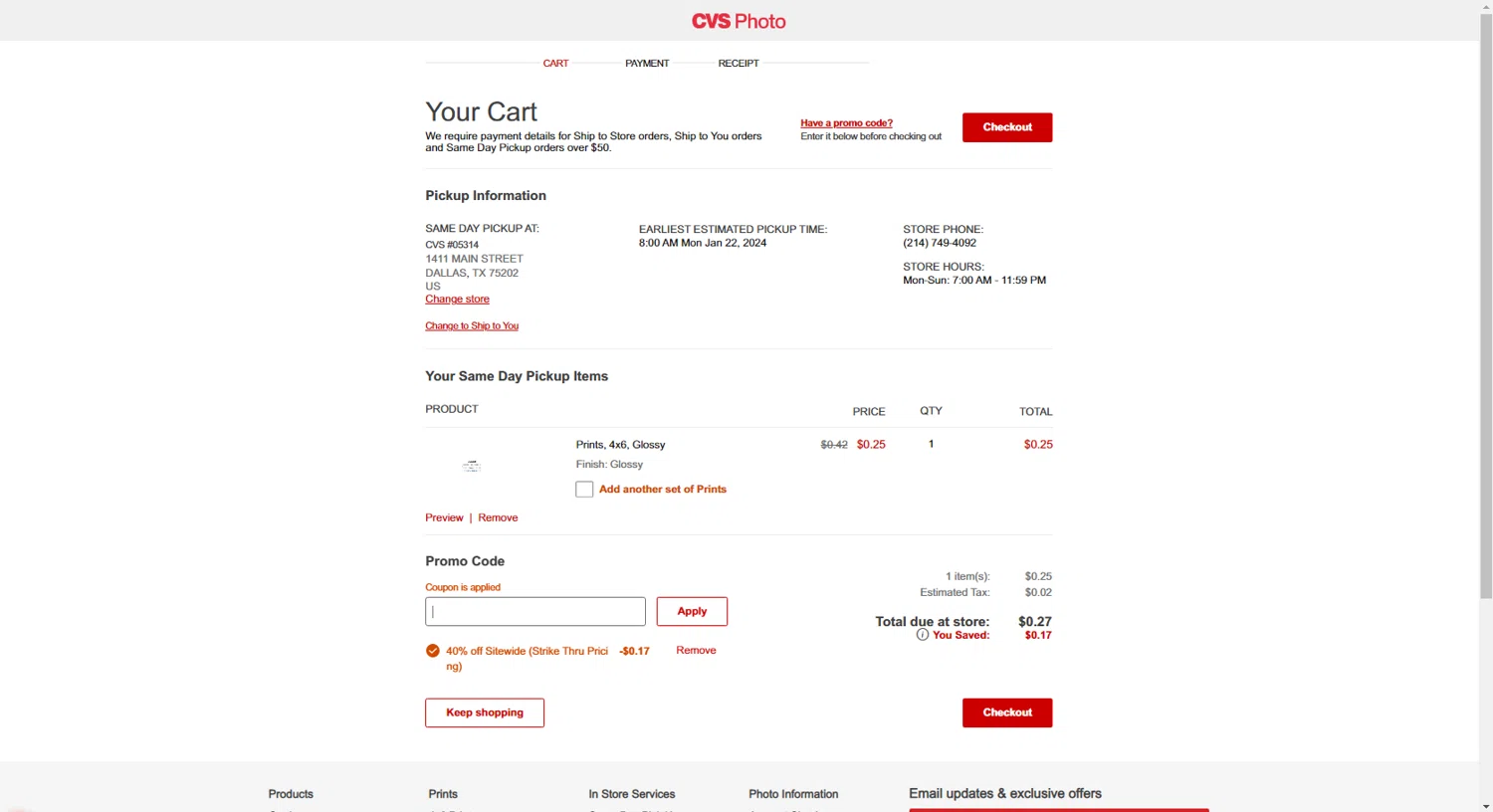Image resolution: width=1493 pixels, height=812 pixels.
Task: Click scrollbar up arrow
Action: (1486, 6)
